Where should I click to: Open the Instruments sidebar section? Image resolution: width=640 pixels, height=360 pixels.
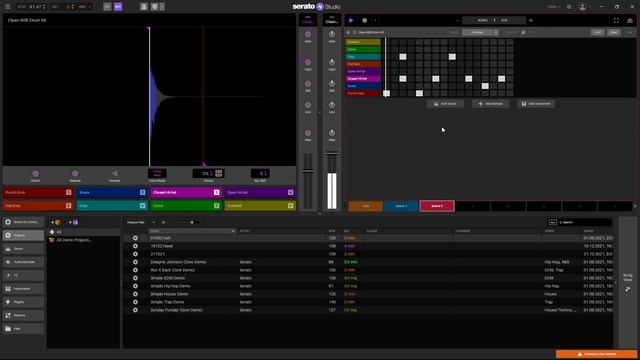click(24, 289)
